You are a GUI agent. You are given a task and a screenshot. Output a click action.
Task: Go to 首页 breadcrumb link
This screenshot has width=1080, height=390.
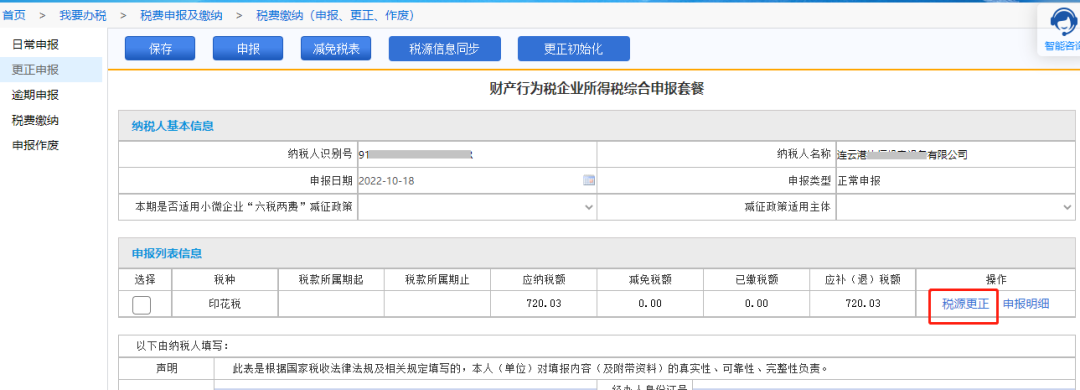coord(14,14)
